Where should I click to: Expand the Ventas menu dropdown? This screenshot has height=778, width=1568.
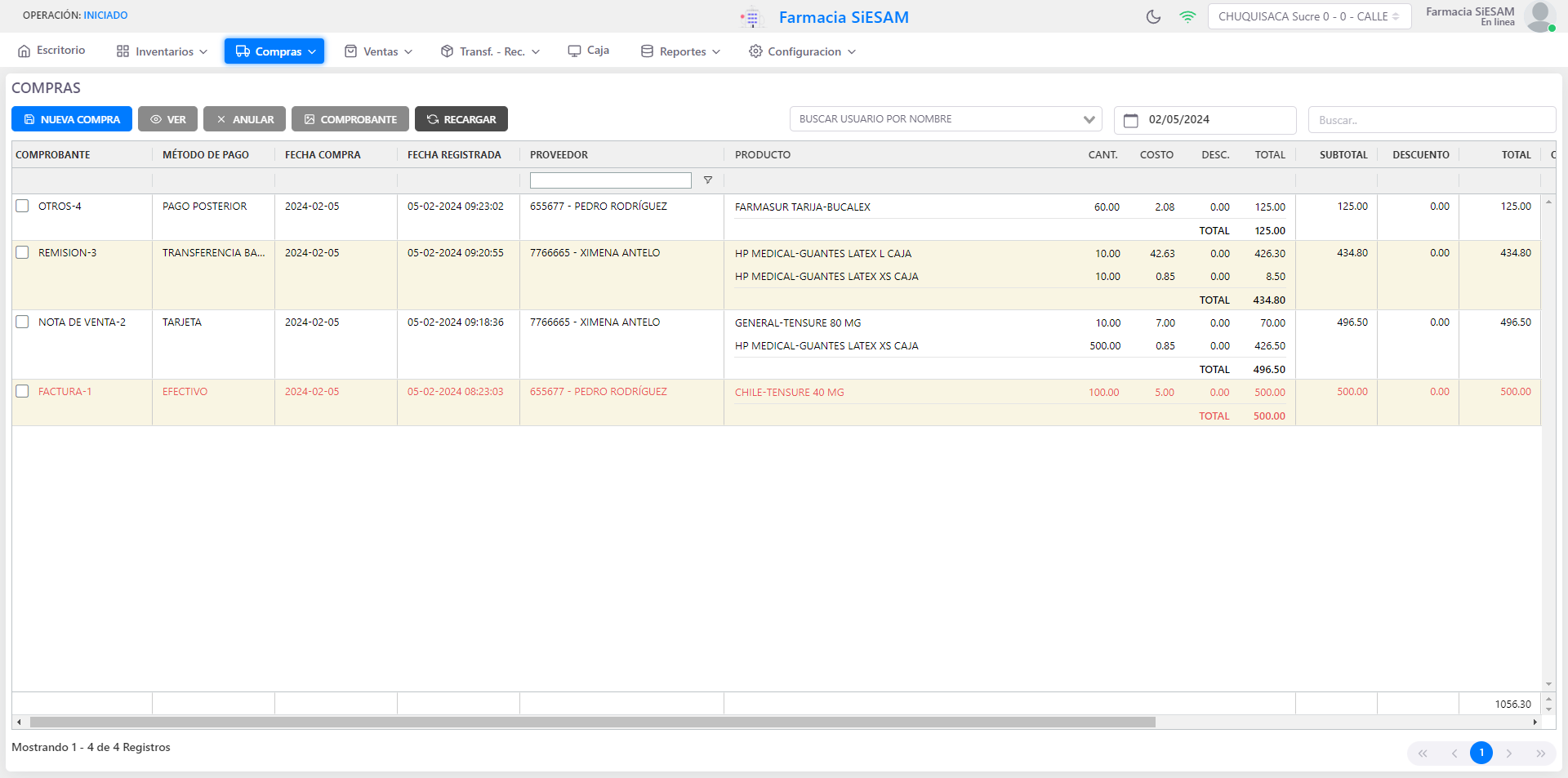pyautogui.click(x=378, y=51)
